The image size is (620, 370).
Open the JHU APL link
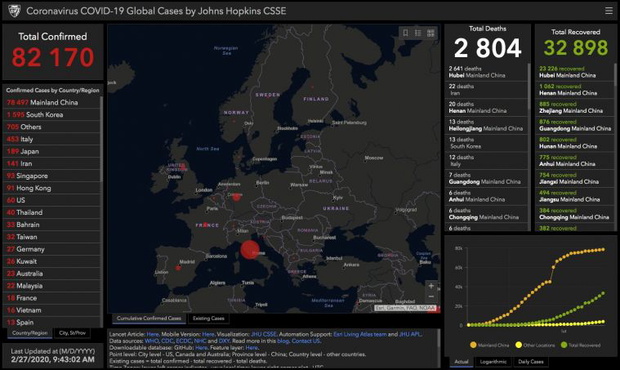(x=410, y=334)
